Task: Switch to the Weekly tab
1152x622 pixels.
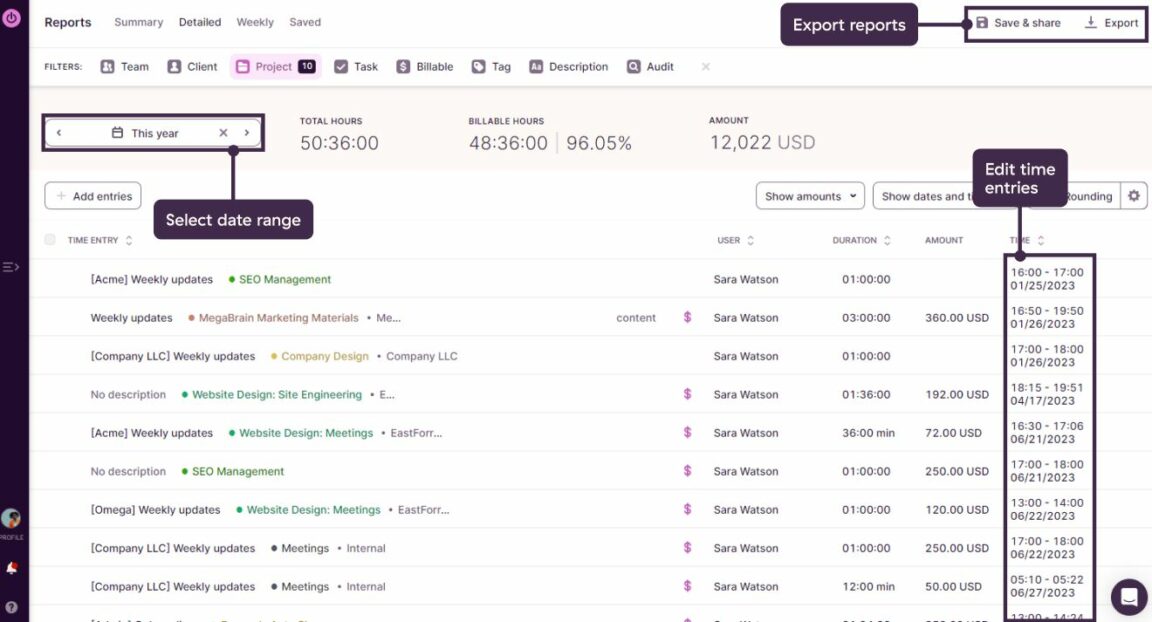Action: tap(255, 22)
